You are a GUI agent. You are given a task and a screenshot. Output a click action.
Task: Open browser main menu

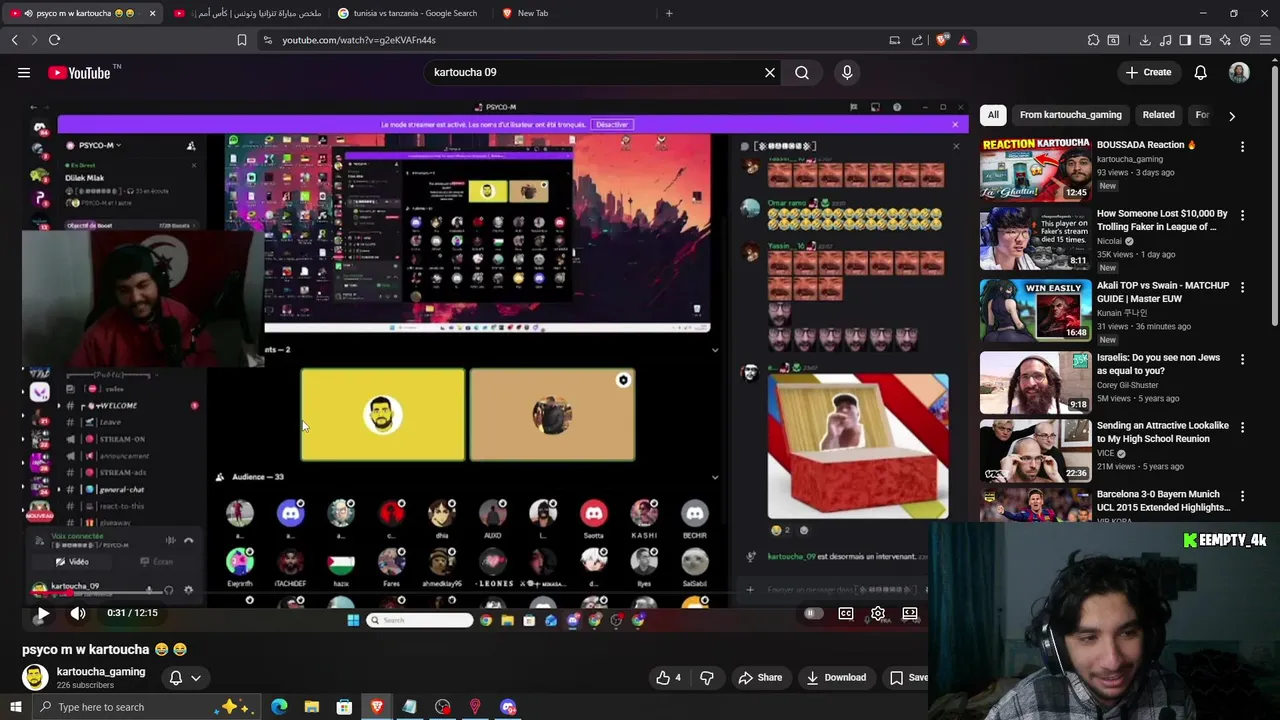click(1265, 40)
